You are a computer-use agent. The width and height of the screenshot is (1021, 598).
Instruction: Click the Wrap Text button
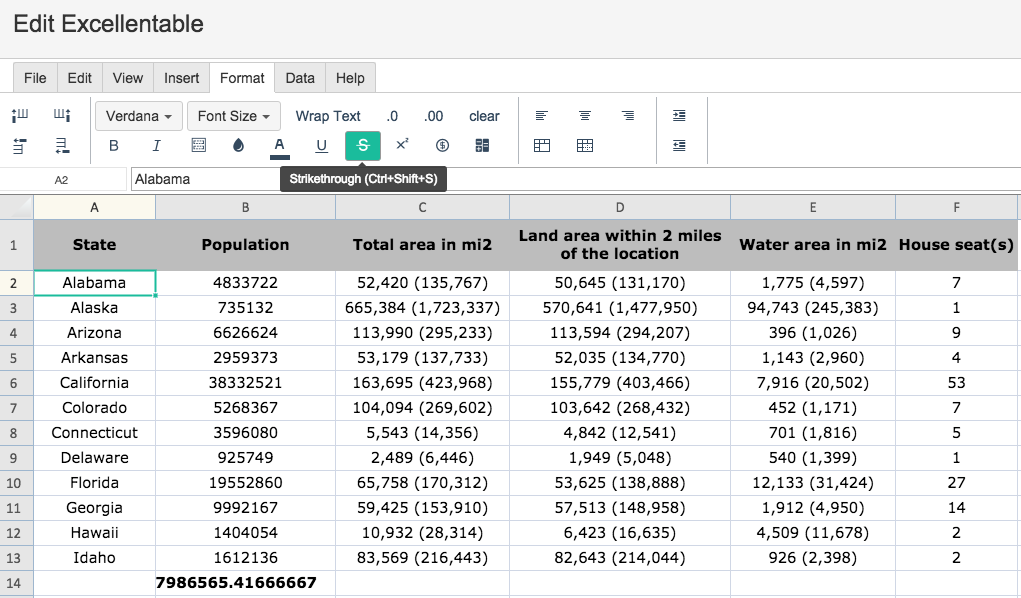(328, 116)
